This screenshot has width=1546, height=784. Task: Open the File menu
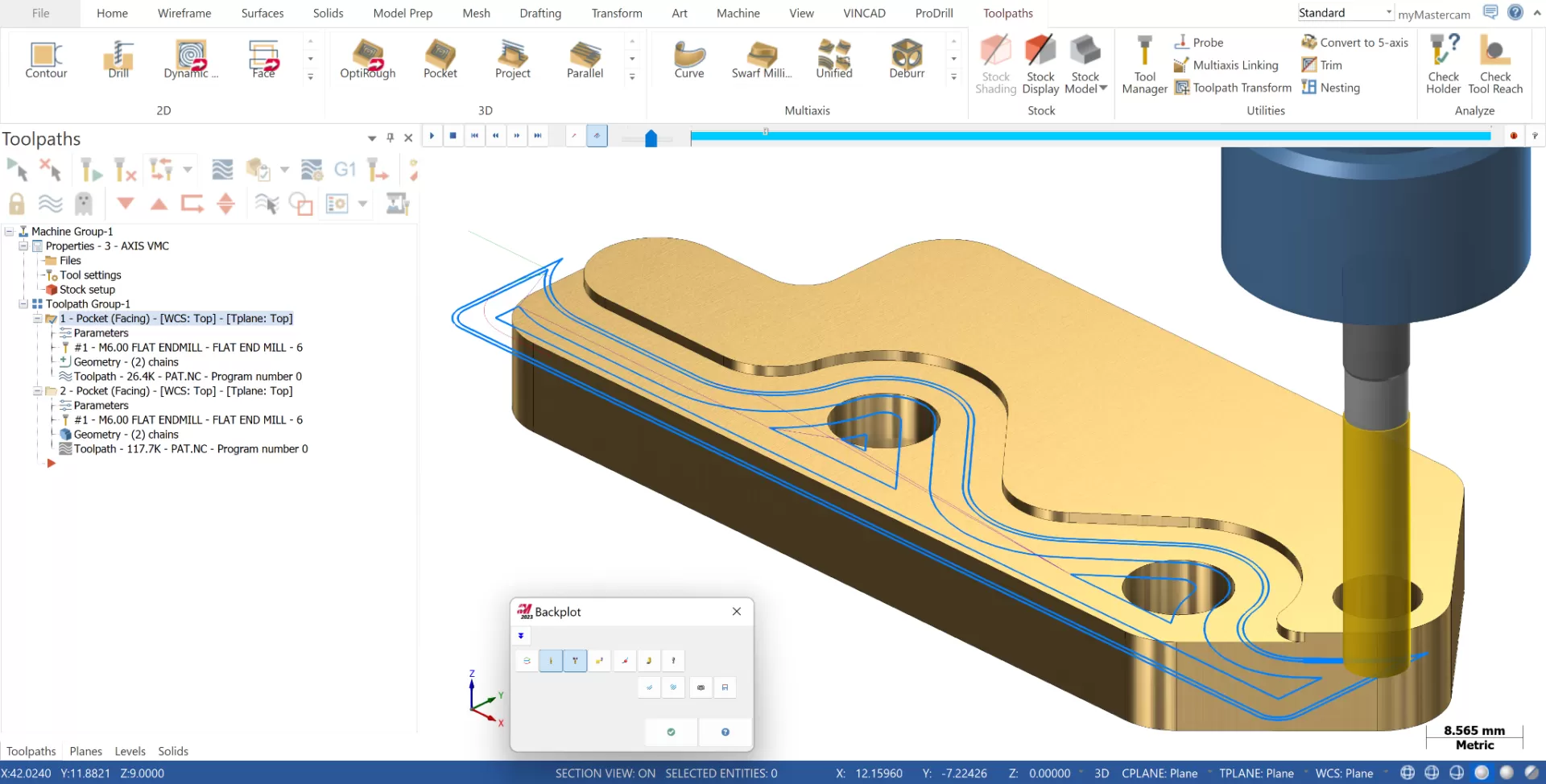click(x=40, y=14)
